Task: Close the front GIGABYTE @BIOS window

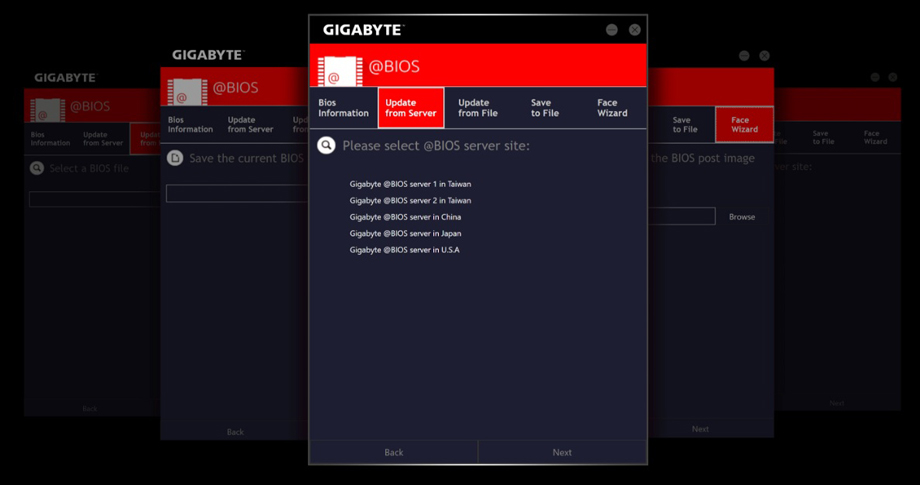Action: pyautogui.click(x=635, y=30)
